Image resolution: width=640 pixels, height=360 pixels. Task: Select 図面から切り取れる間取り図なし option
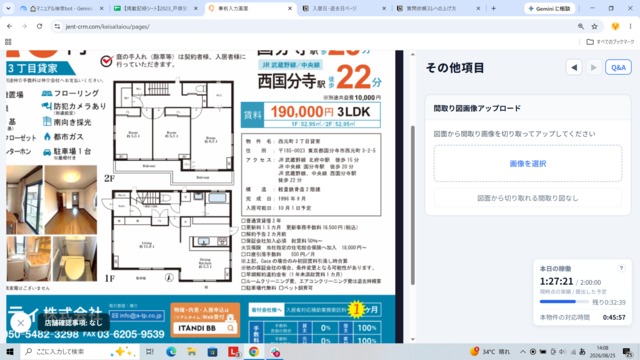(528, 198)
